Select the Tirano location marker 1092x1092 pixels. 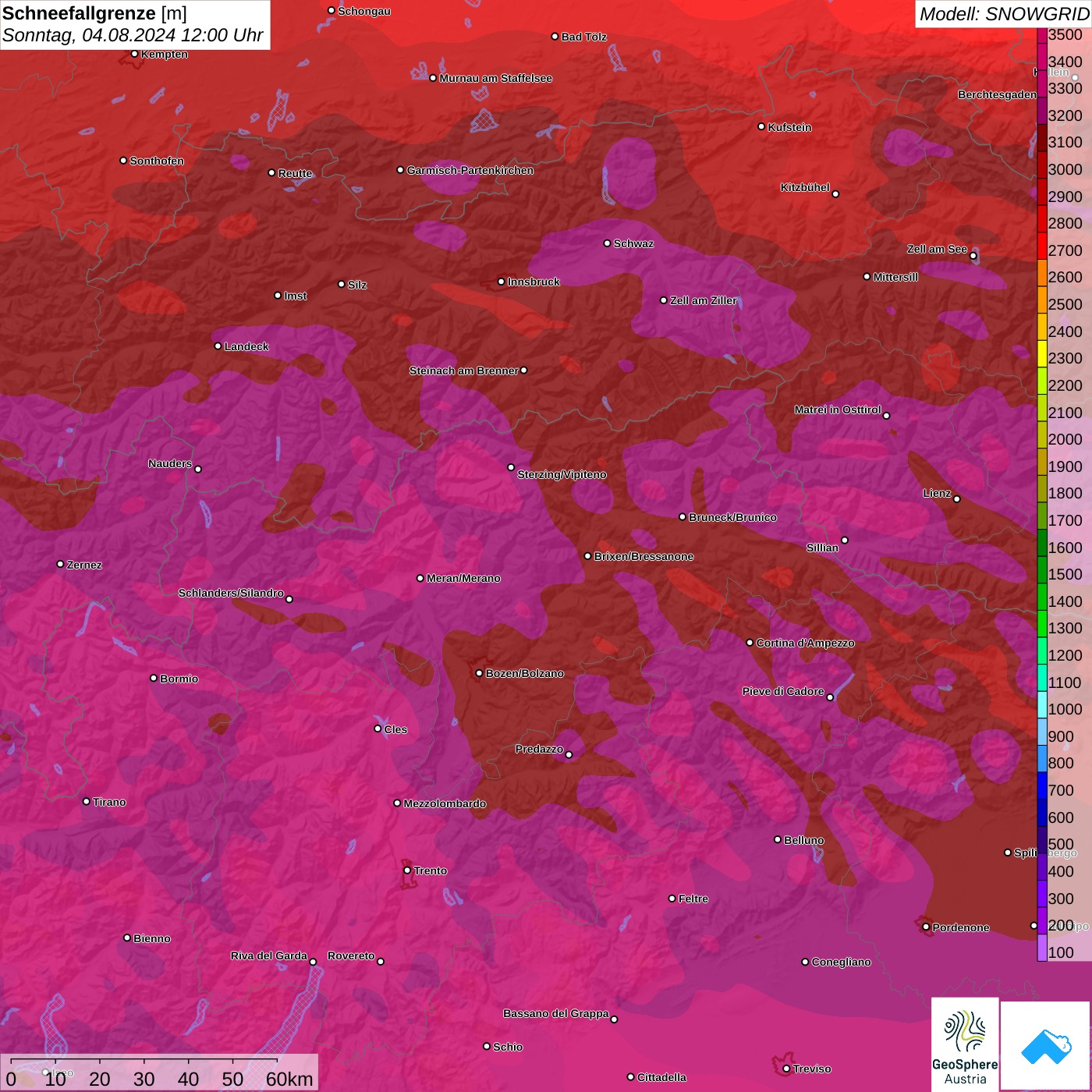coord(87,801)
